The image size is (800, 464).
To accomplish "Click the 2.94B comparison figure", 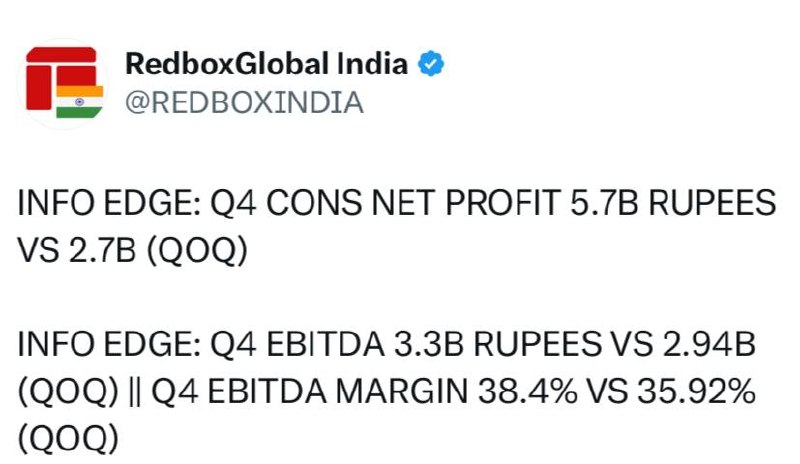I will click(x=709, y=344).
